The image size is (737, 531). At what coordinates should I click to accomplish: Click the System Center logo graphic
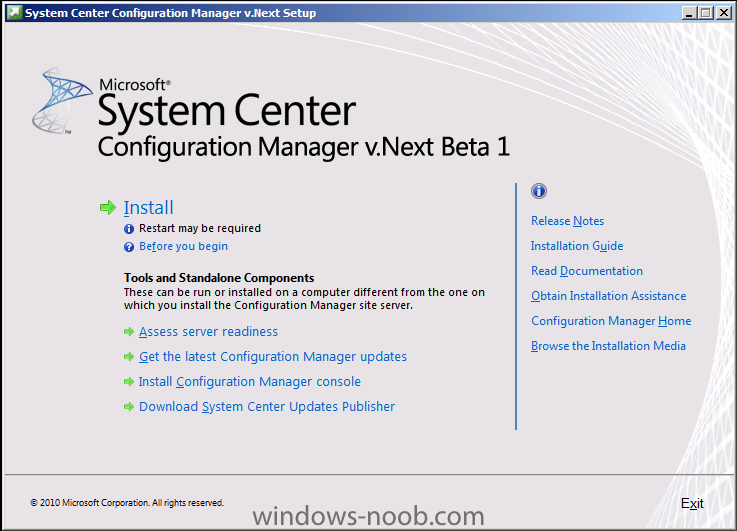tap(61, 100)
